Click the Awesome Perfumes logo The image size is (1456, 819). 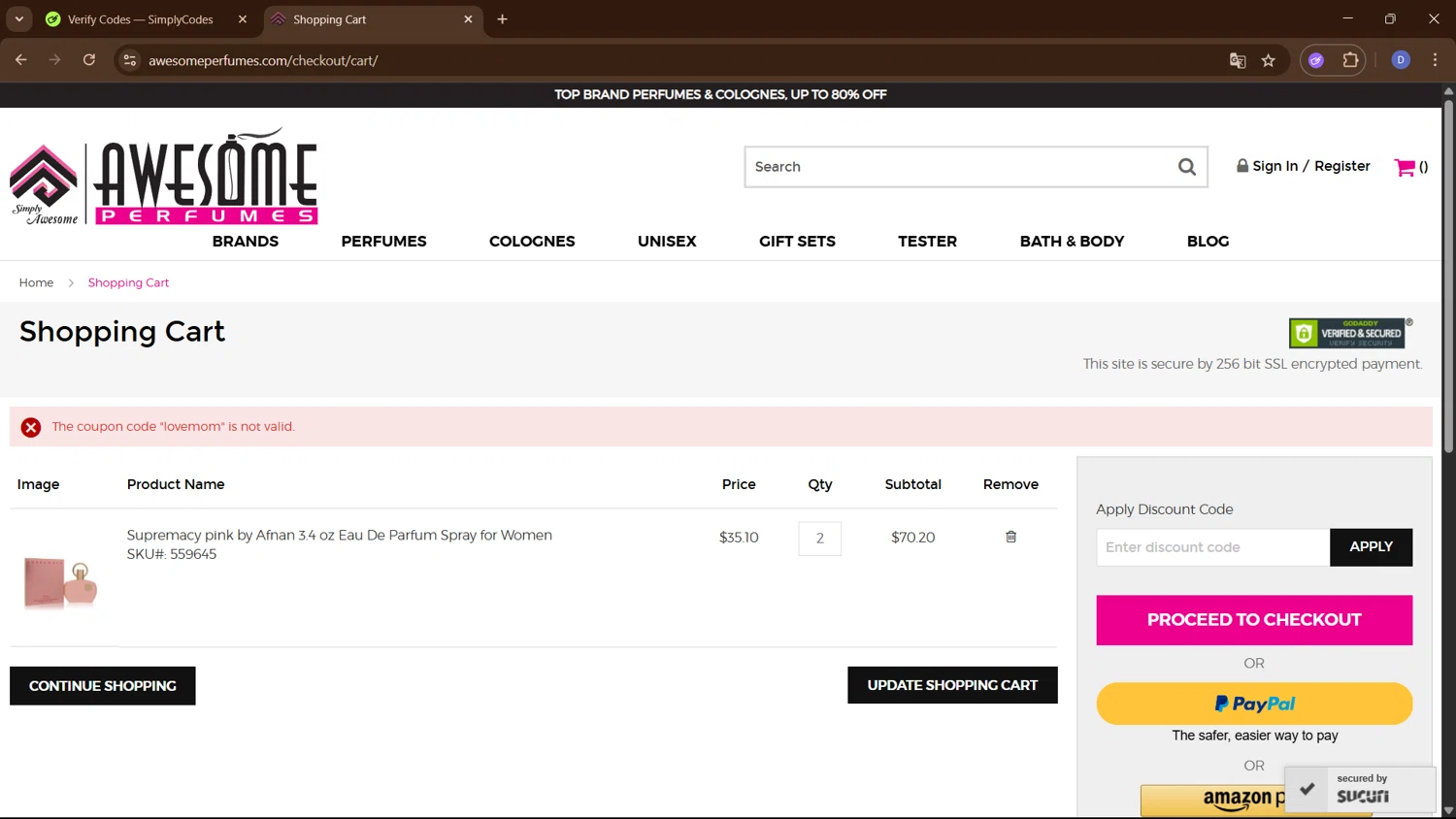click(x=164, y=177)
